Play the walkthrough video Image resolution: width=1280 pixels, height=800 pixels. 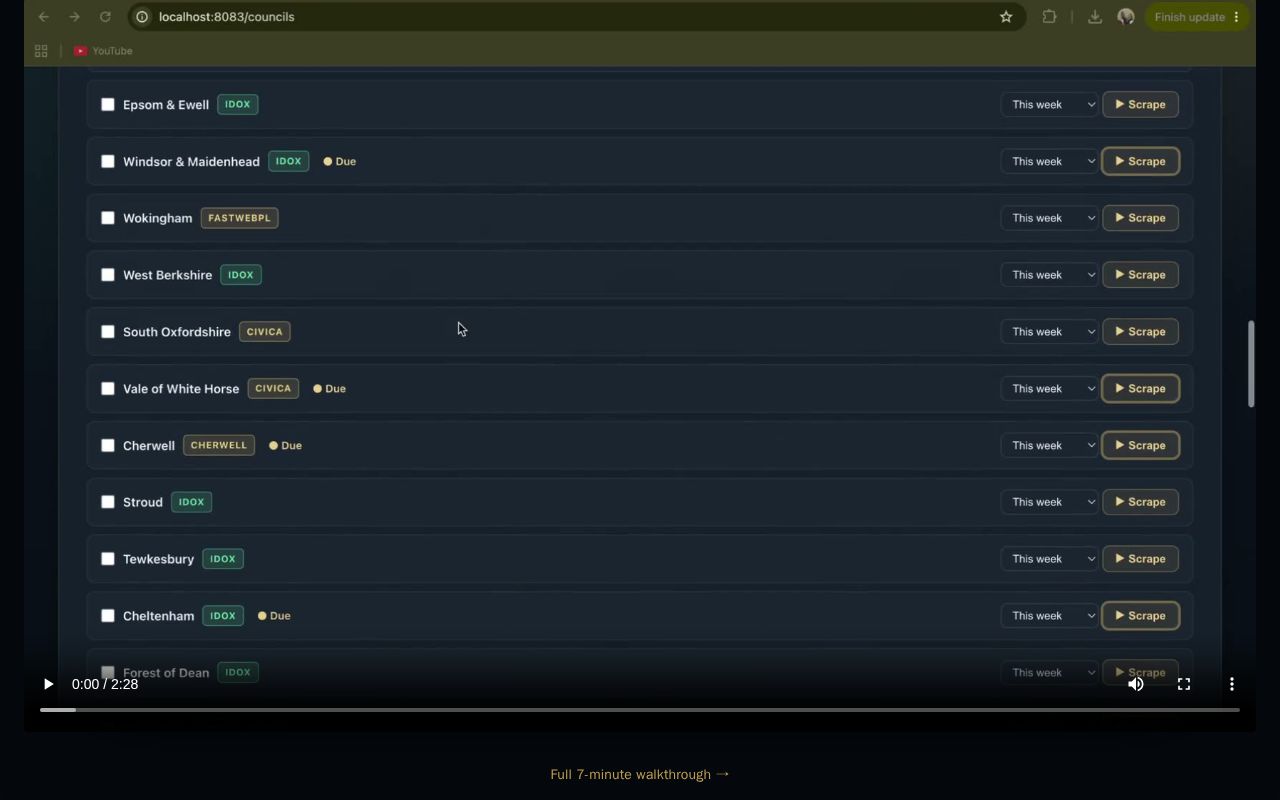pyautogui.click(x=48, y=684)
